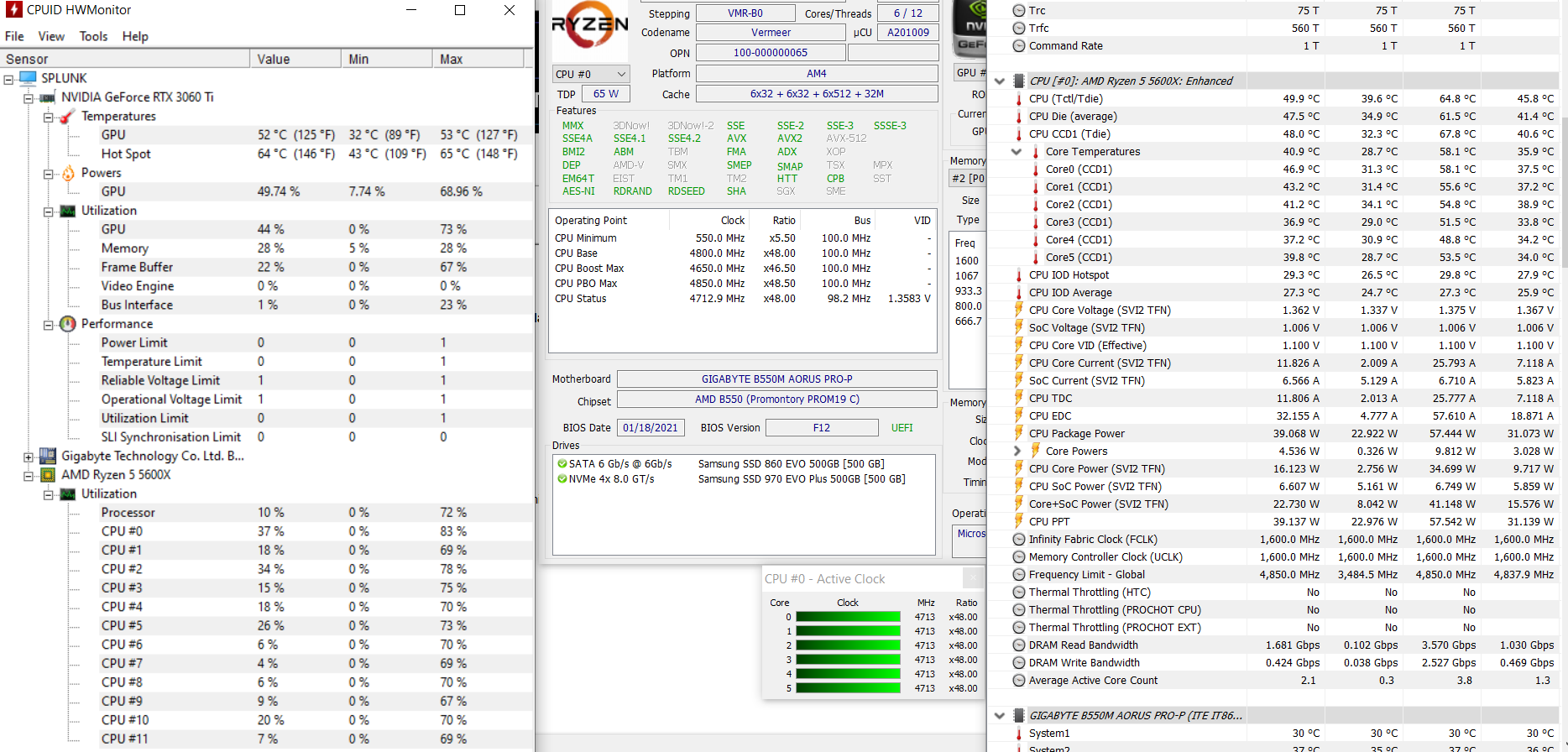
Task: Collapse the Temperatures group in HWMonitor
Action: coord(49,117)
